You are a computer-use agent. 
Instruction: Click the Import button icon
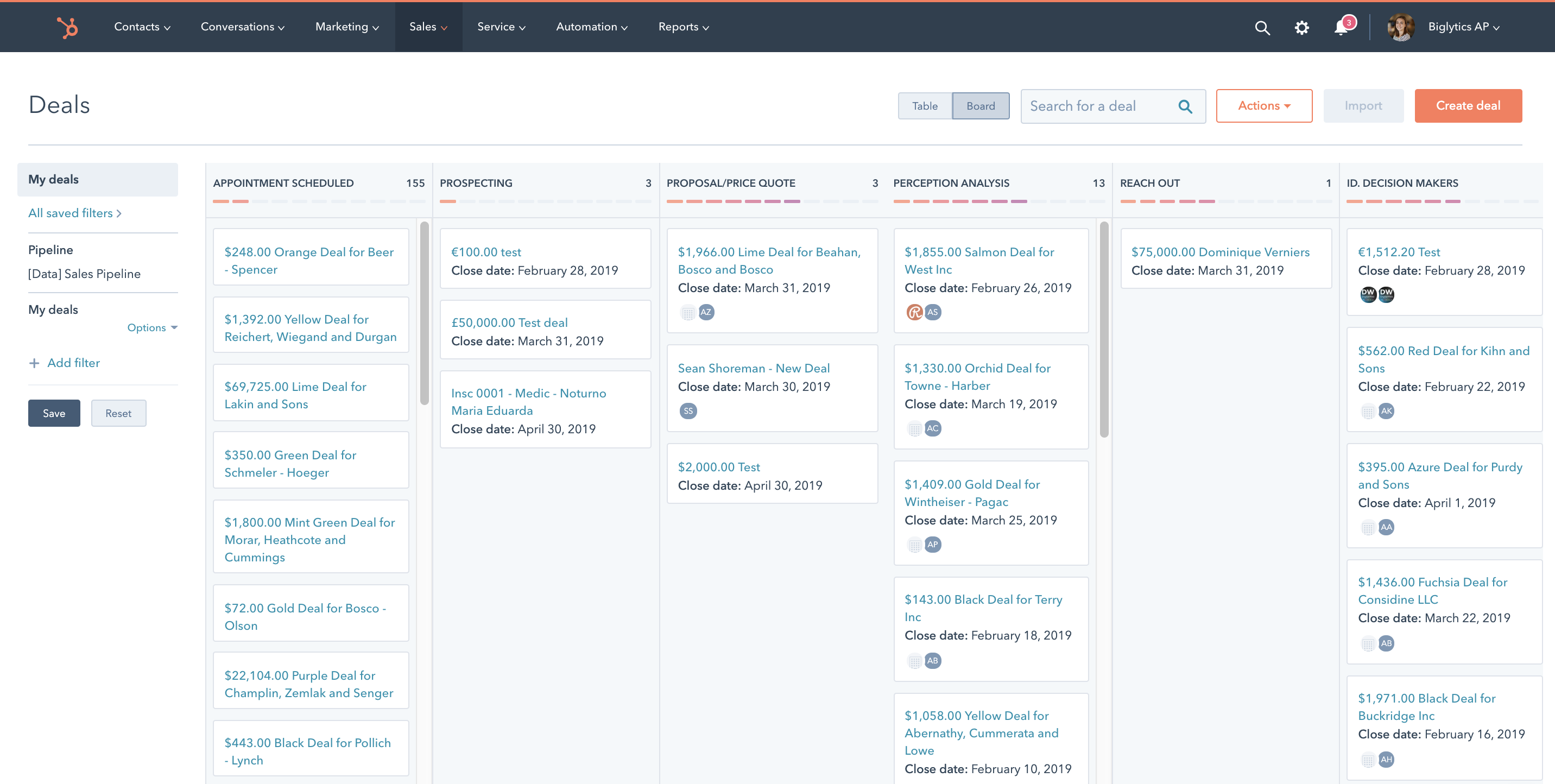coord(1362,105)
